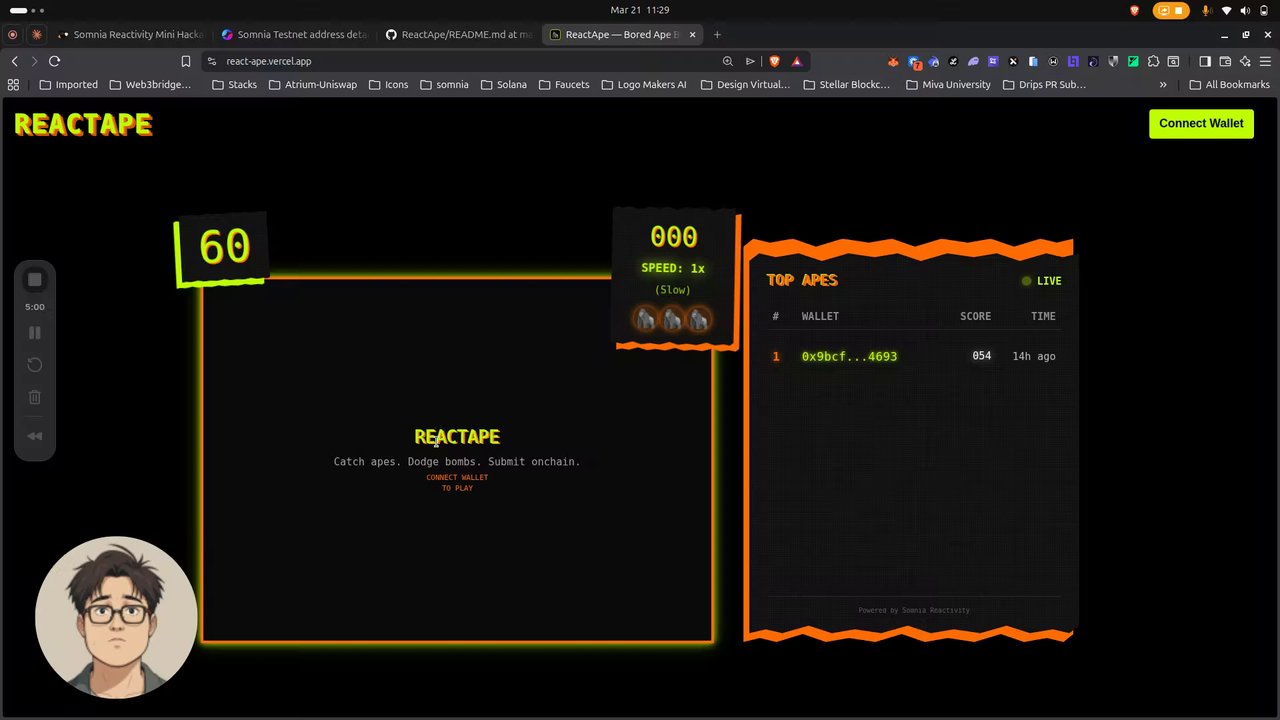1280x720 pixels.
Task: Click the SPEED: 1x label
Action: click(x=673, y=268)
